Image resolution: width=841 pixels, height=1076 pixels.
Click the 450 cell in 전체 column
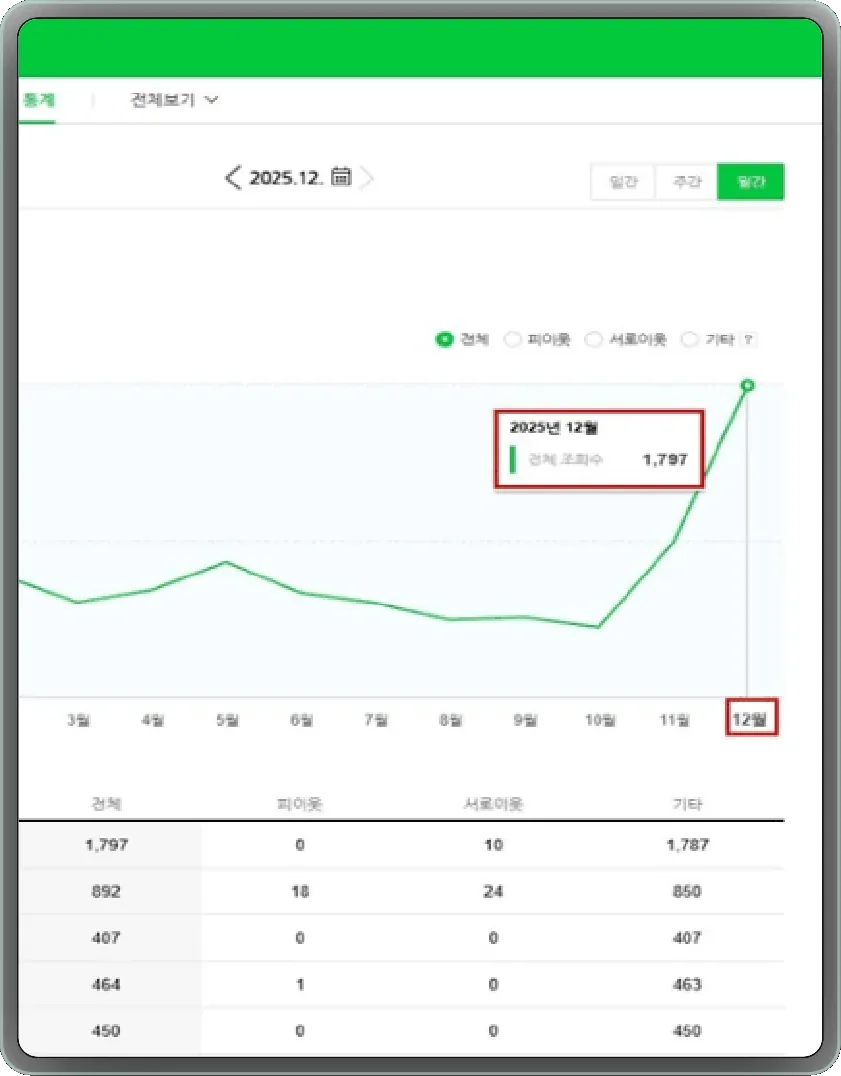pos(106,1031)
